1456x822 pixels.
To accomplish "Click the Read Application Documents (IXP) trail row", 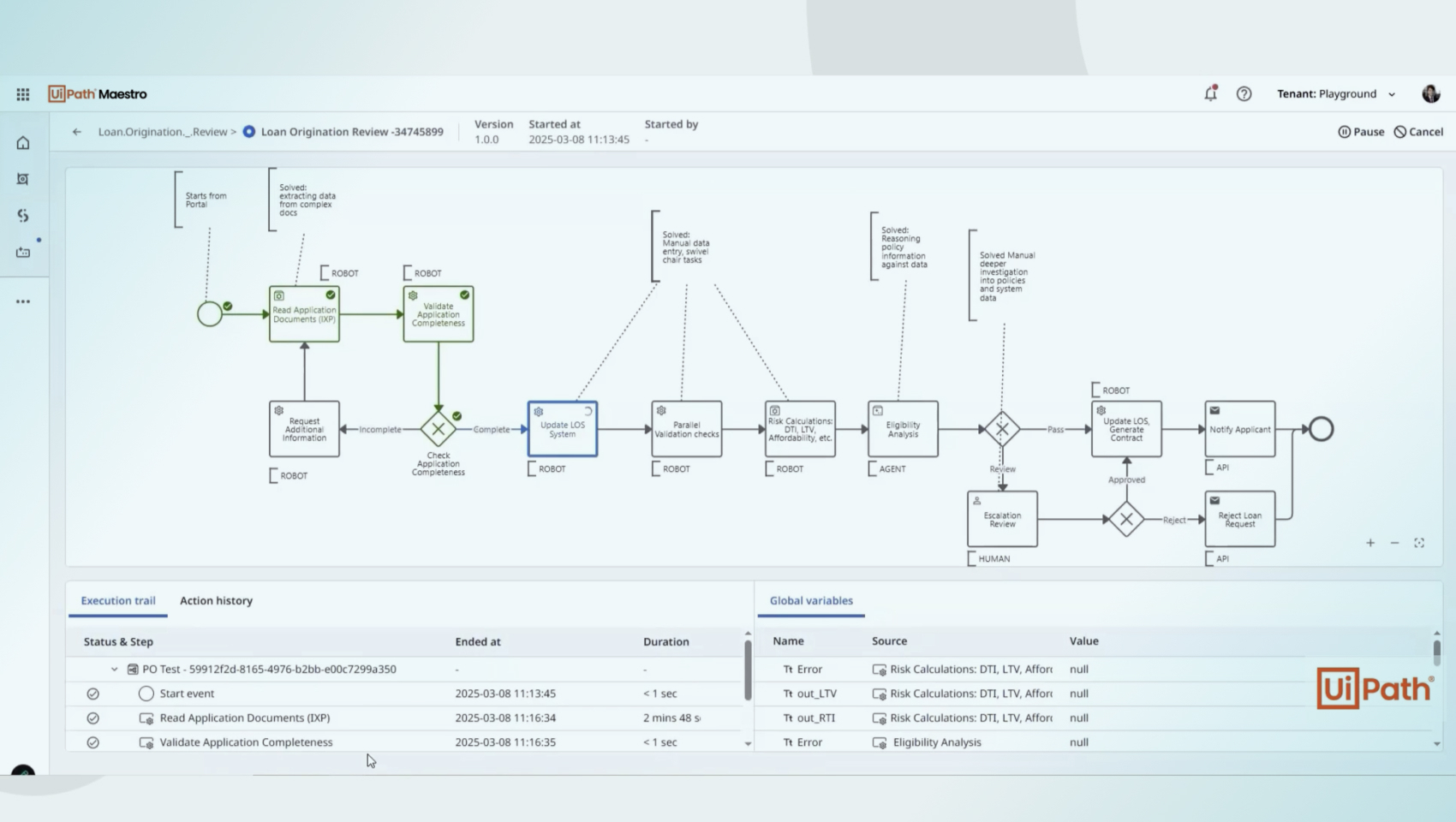I will (x=404, y=718).
